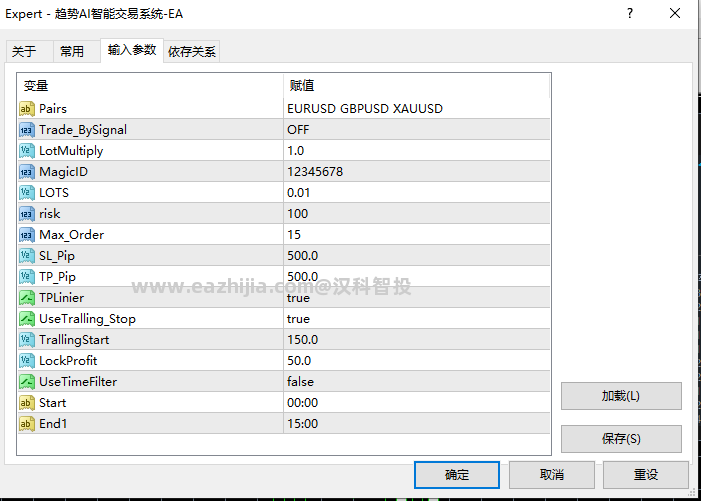Select the Pairs variable name
This screenshot has height=501, width=701.
[x=53, y=109]
